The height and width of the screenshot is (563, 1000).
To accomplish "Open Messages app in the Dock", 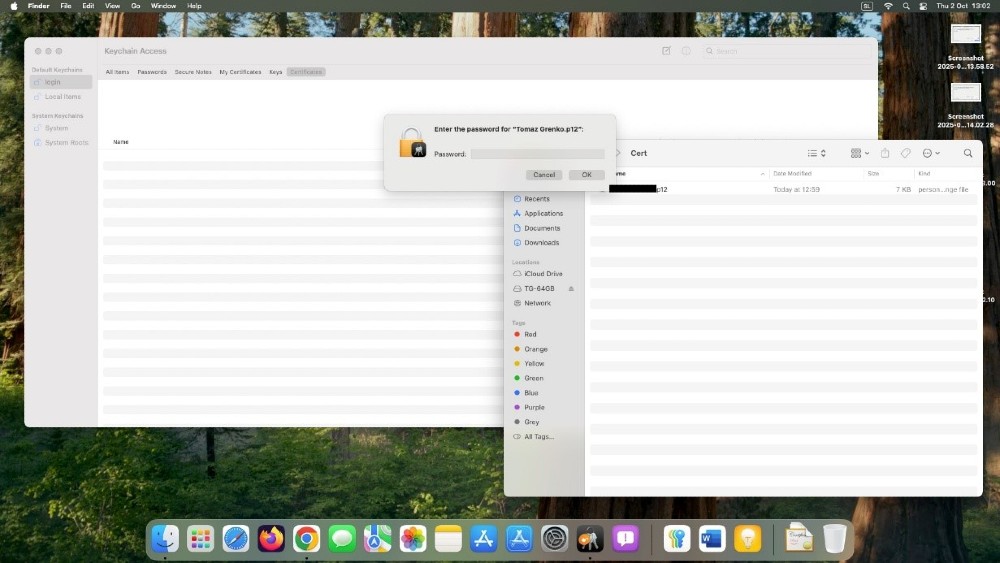I will tap(342, 539).
